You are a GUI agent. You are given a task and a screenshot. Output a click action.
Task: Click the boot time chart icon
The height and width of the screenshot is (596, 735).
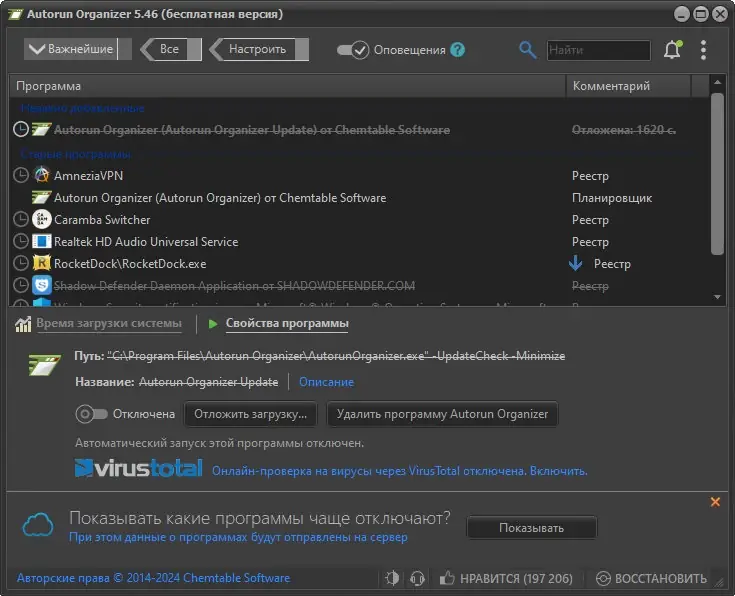pyautogui.click(x=23, y=324)
